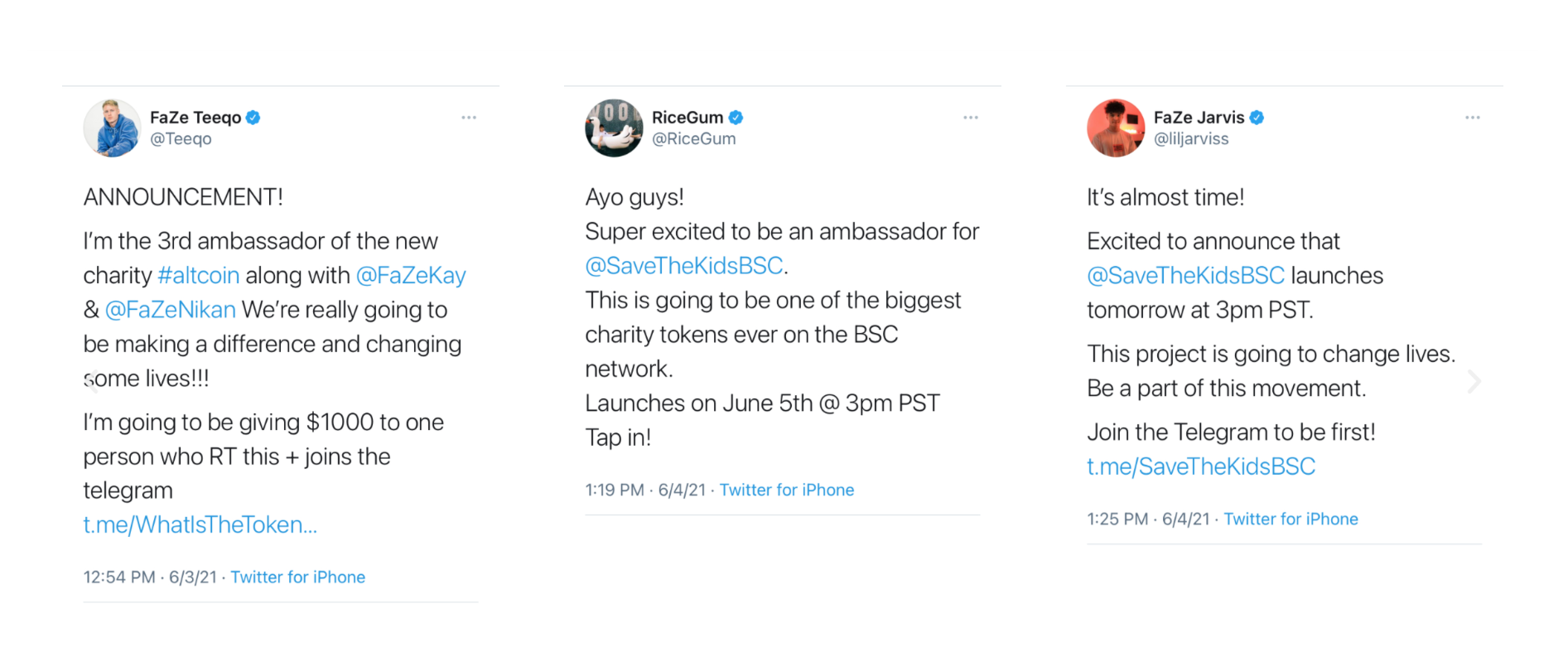The width and height of the screenshot is (1568, 652).
Task: Go to next slide with right chevron
Action: (1474, 382)
